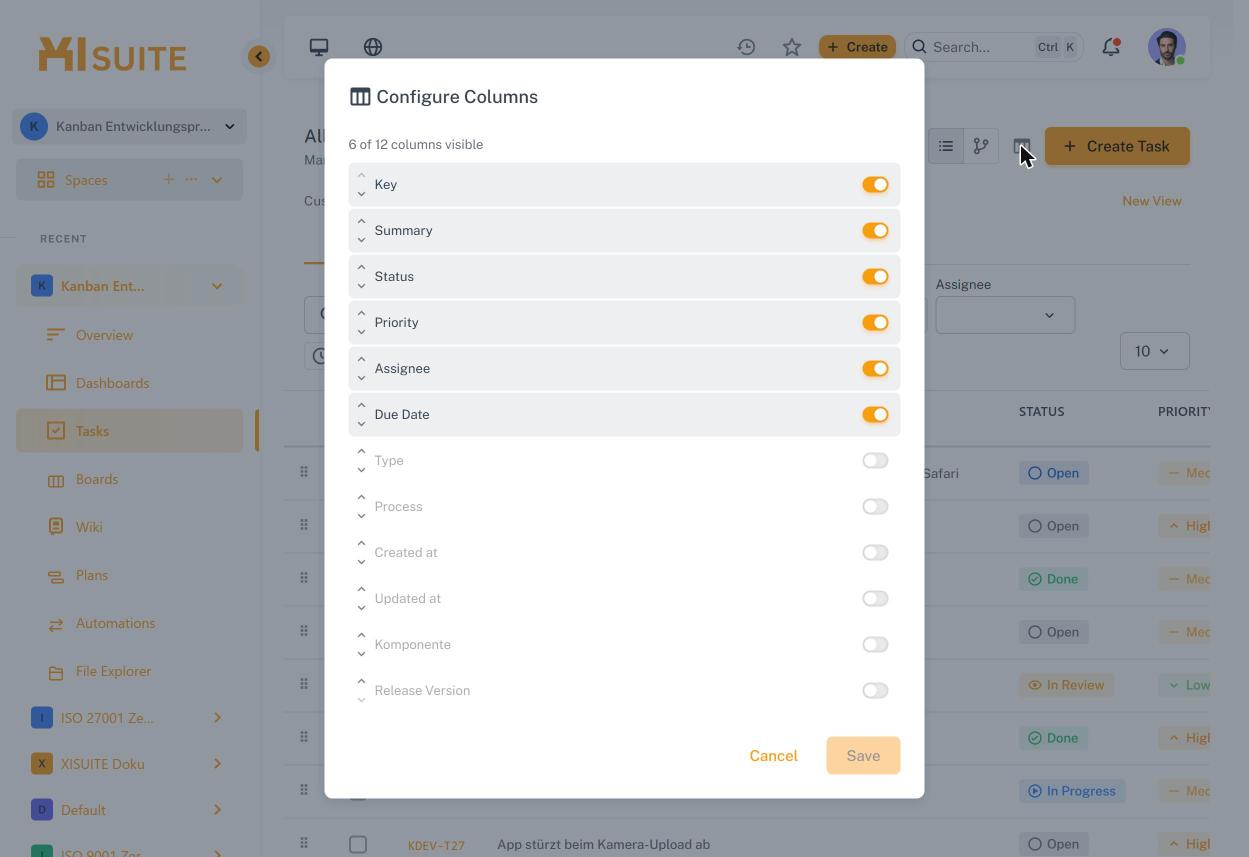Hide the Assignee column via toggle
Screen dimensions: 1249x857
tap(875, 369)
